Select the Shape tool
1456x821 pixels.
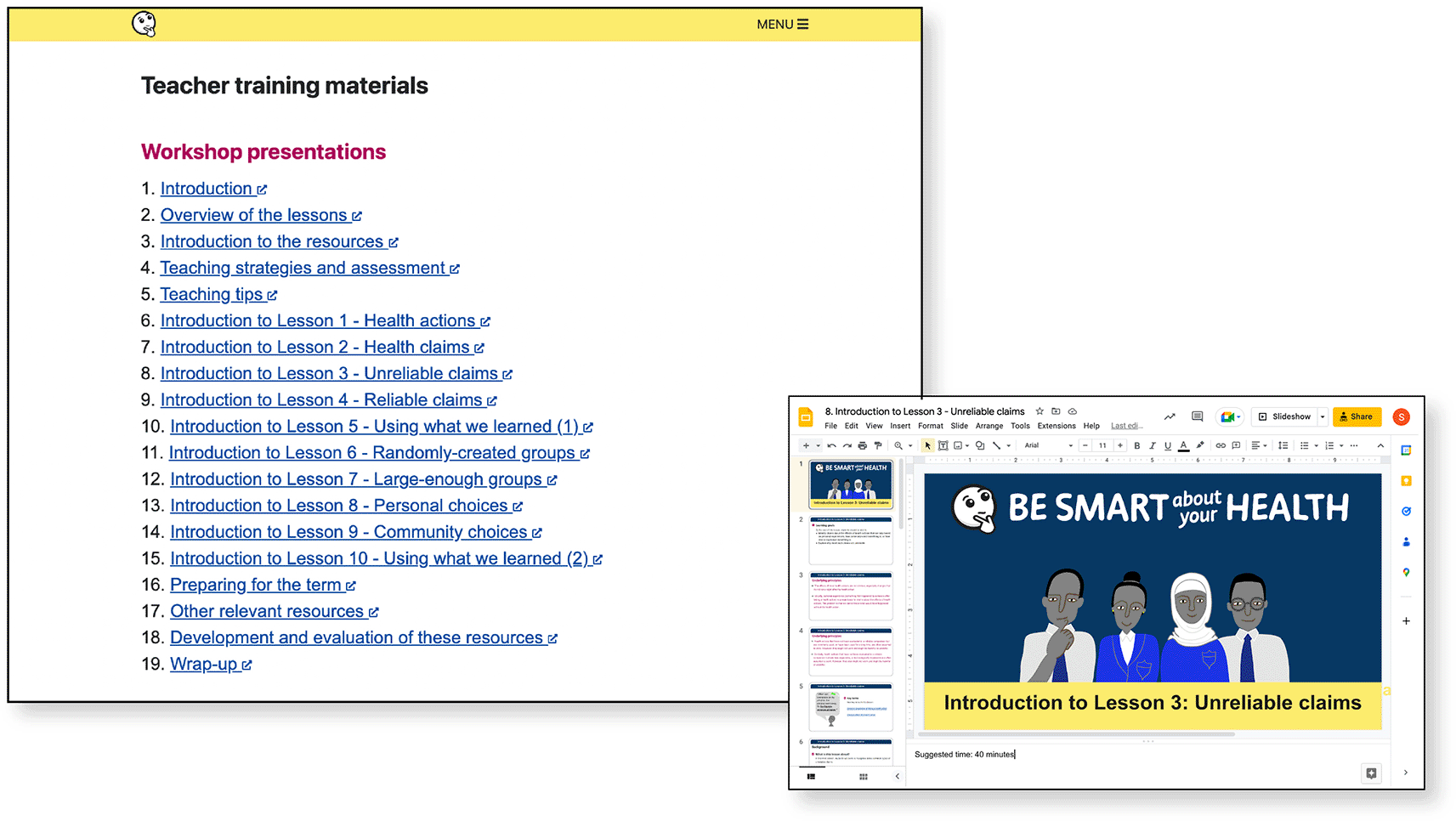[x=980, y=445]
